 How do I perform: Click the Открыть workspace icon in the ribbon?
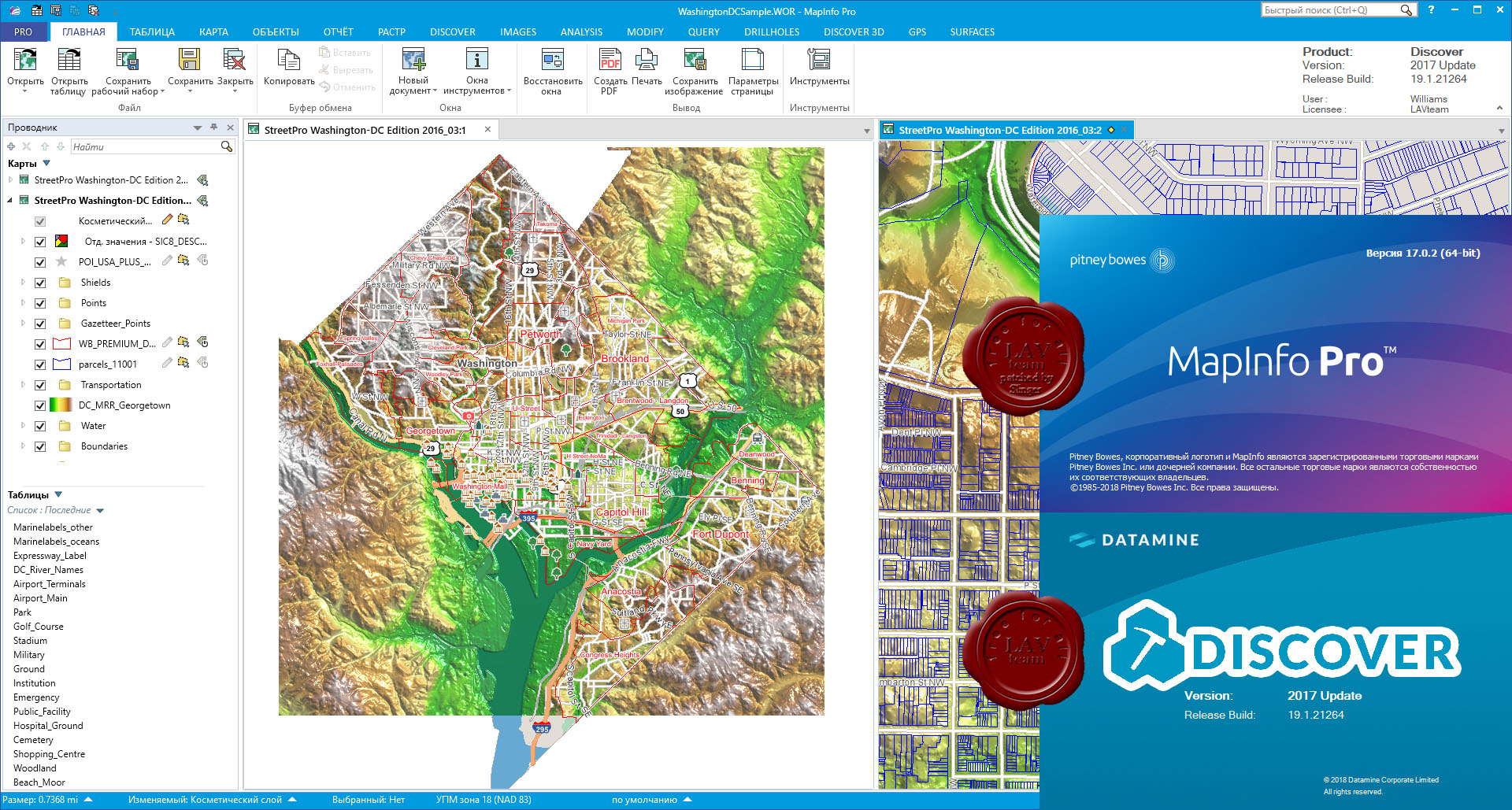point(25,59)
